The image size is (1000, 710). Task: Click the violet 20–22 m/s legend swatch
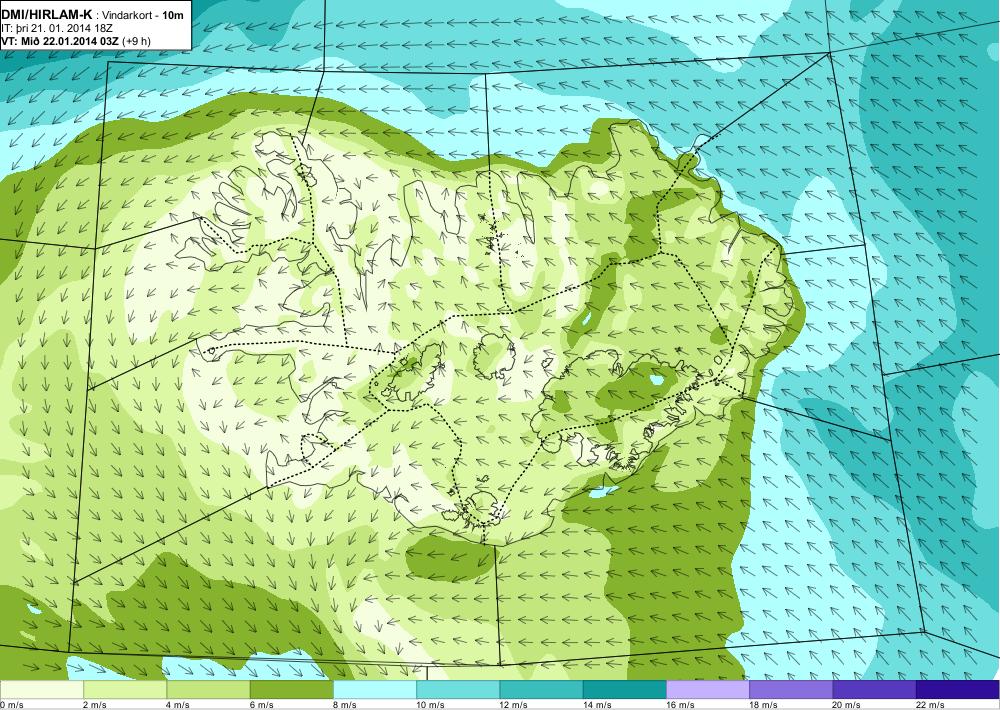point(874,690)
